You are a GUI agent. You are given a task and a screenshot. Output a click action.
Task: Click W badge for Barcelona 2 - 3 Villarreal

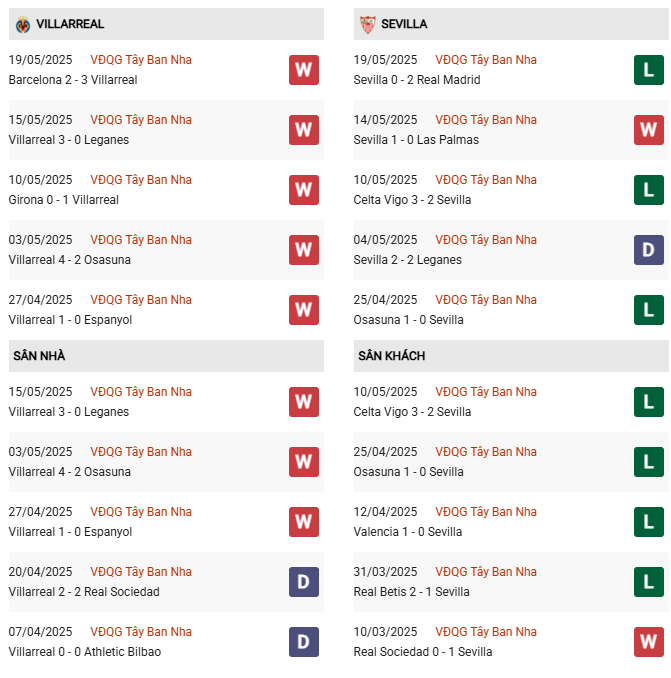[x=304, y=70]
